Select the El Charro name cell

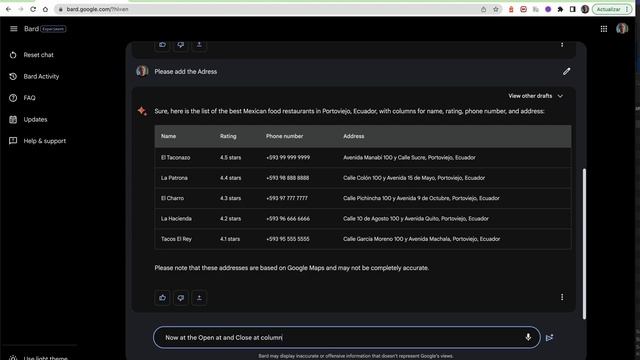(172, 198)
